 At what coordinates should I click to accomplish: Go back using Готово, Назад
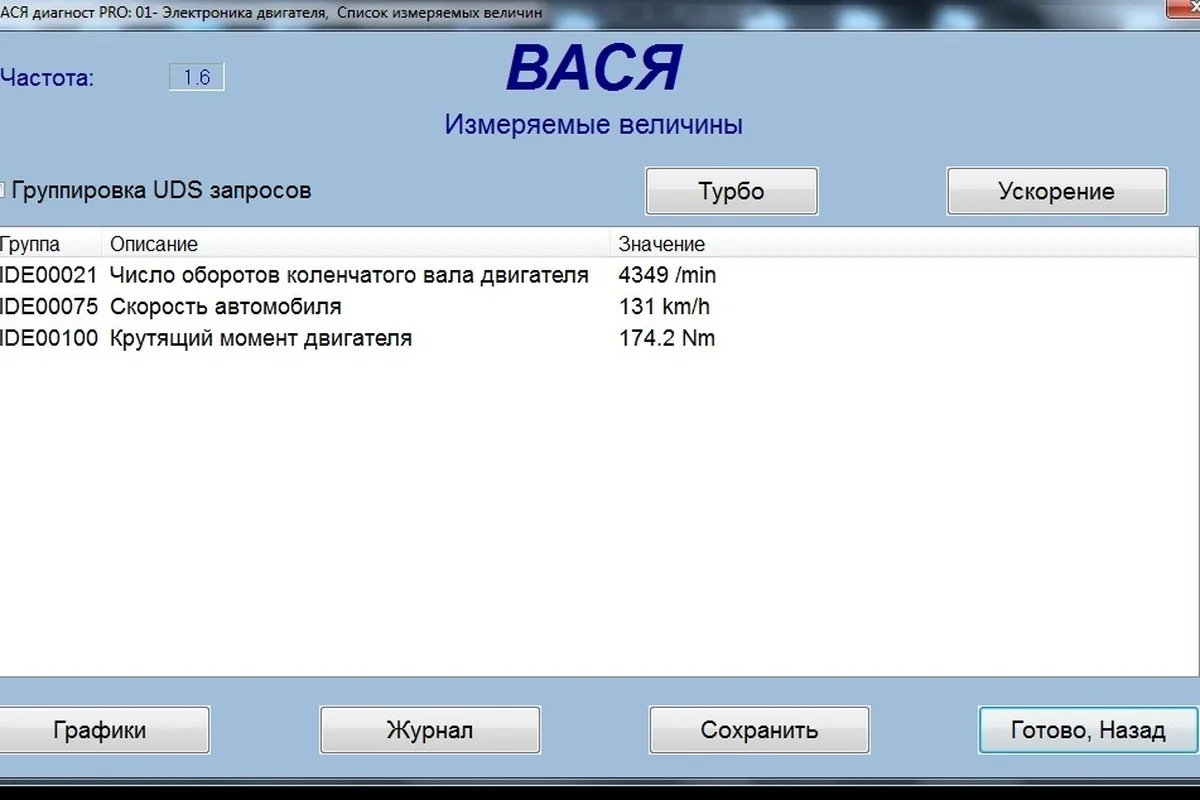point(1088,730)
